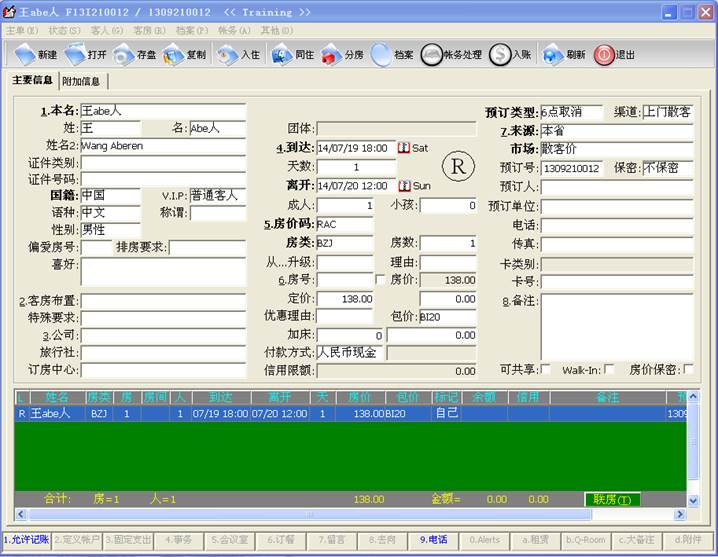
Task: Open the V.I.P field showing 普通客人
Action: pos(218,196)
